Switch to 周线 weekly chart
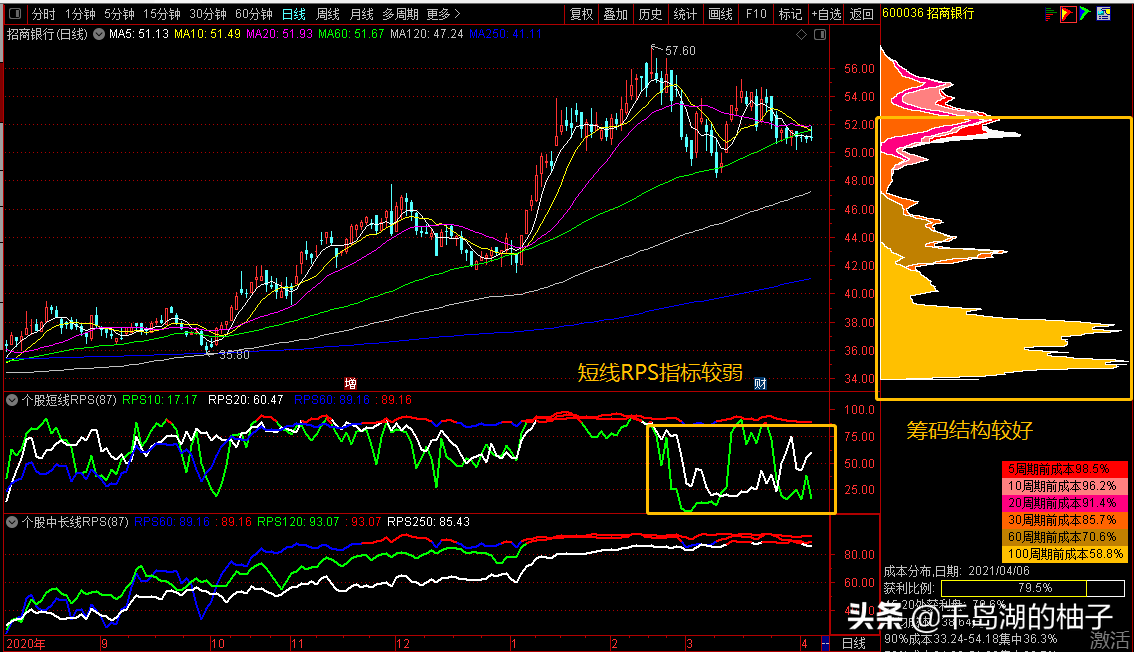 tap(328, 14)
